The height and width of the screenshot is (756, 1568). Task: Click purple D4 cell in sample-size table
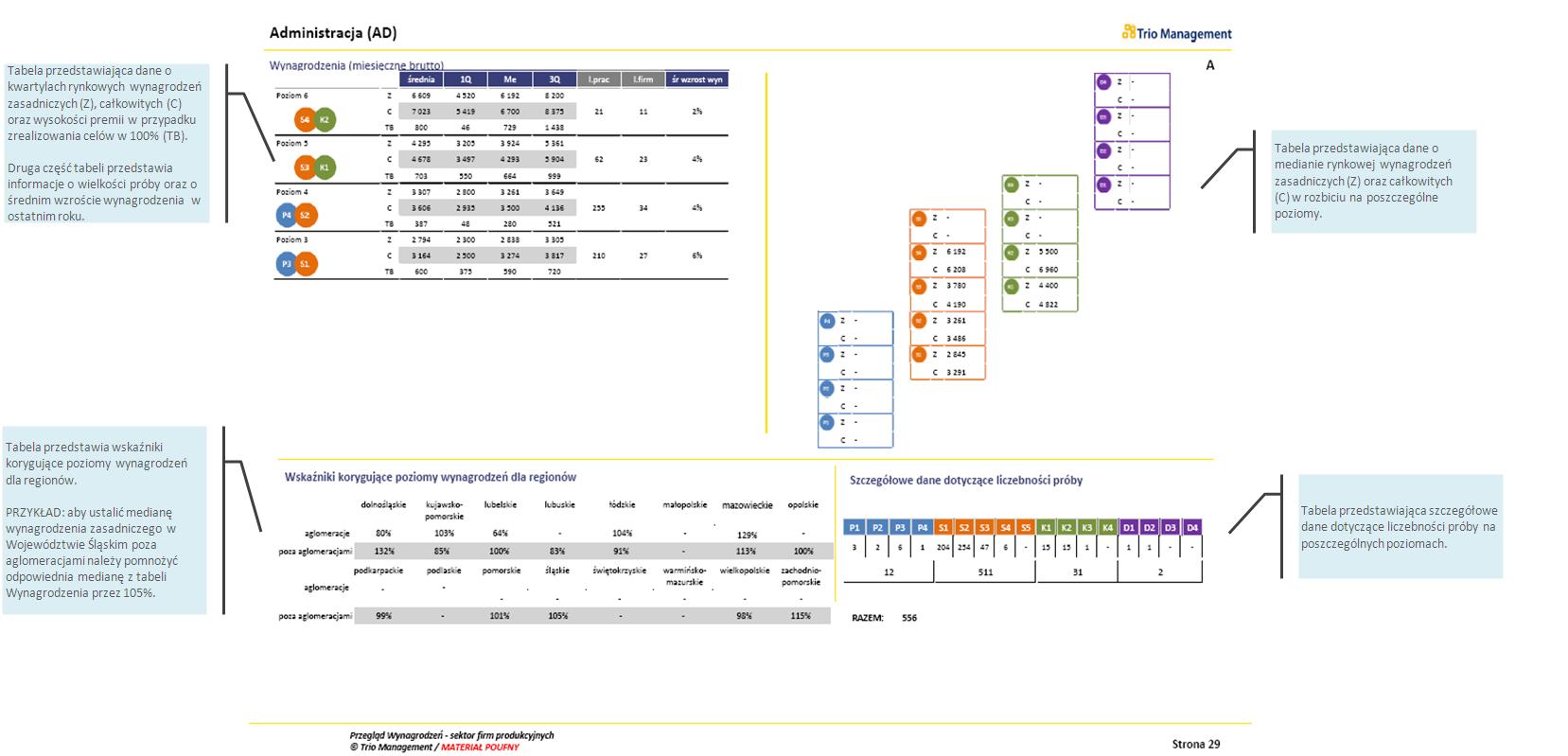pyautogui.click(x=1192, y=527)
